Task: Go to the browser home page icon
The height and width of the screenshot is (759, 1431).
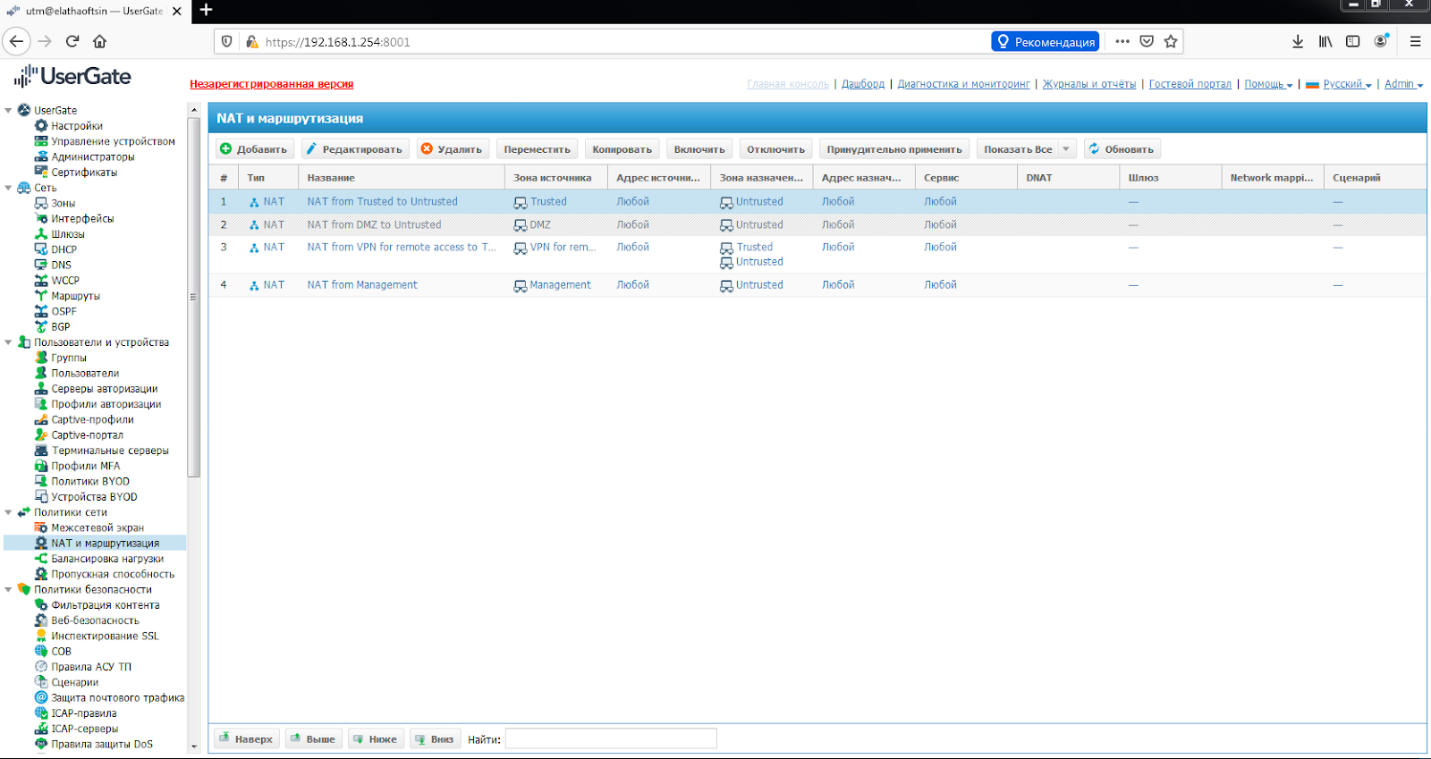Action: (x=100, y=42)
